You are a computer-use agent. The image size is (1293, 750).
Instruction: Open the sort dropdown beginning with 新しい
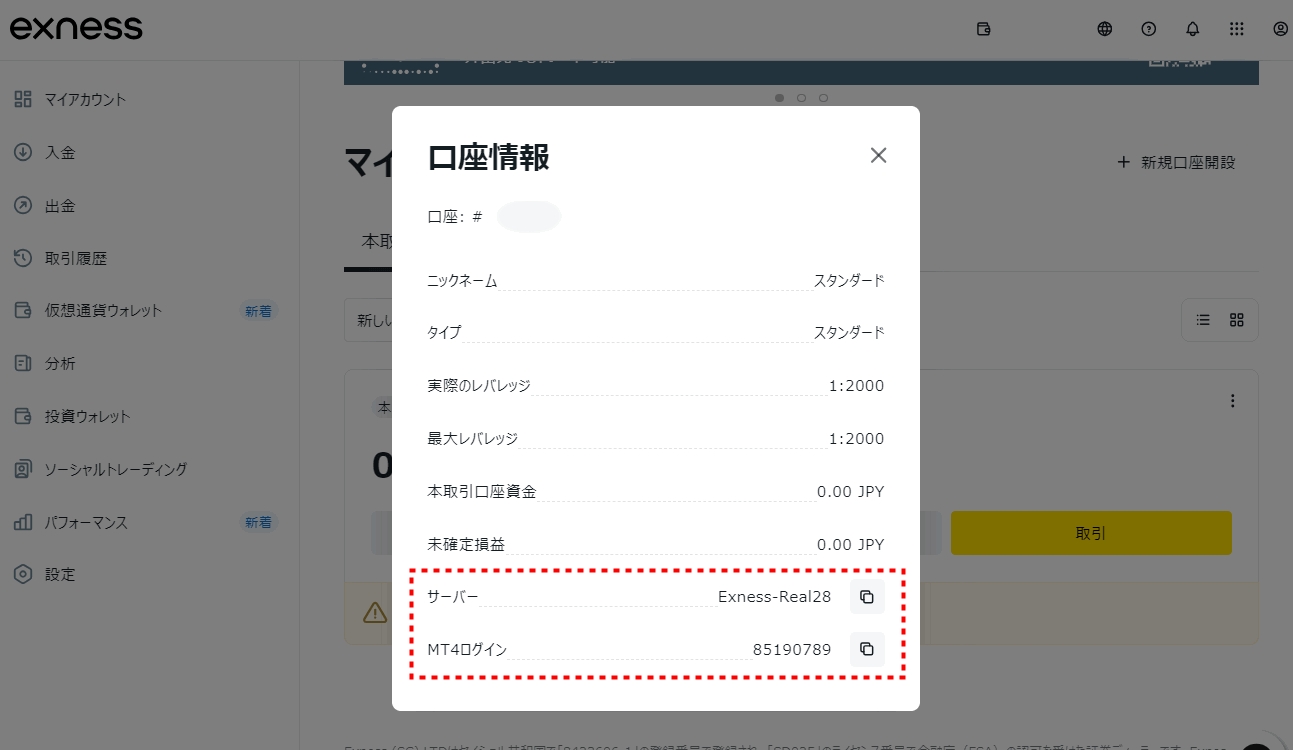[368, 320]
